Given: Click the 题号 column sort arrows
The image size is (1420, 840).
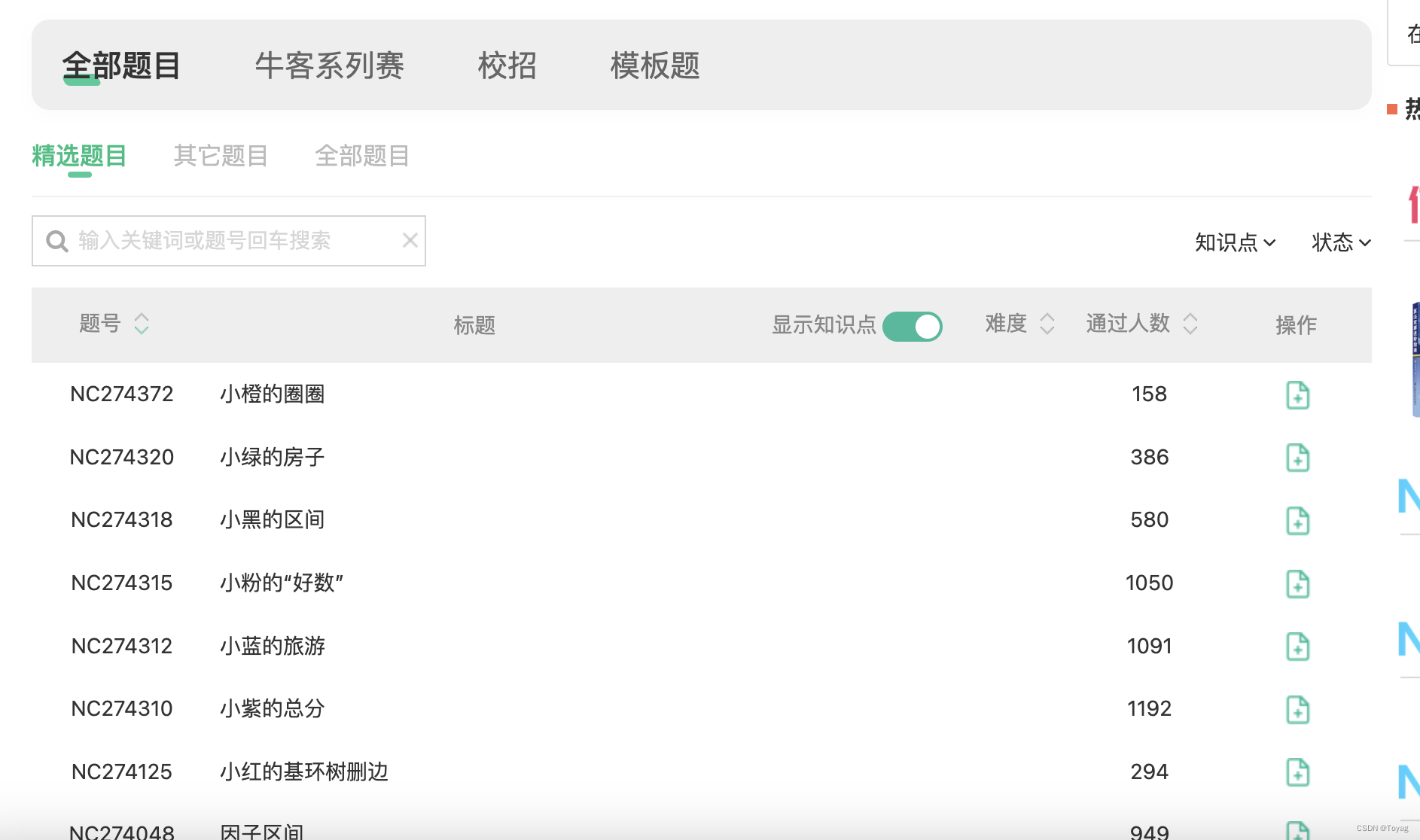Looking at the screenshot, I should click(x=142, y=324).
